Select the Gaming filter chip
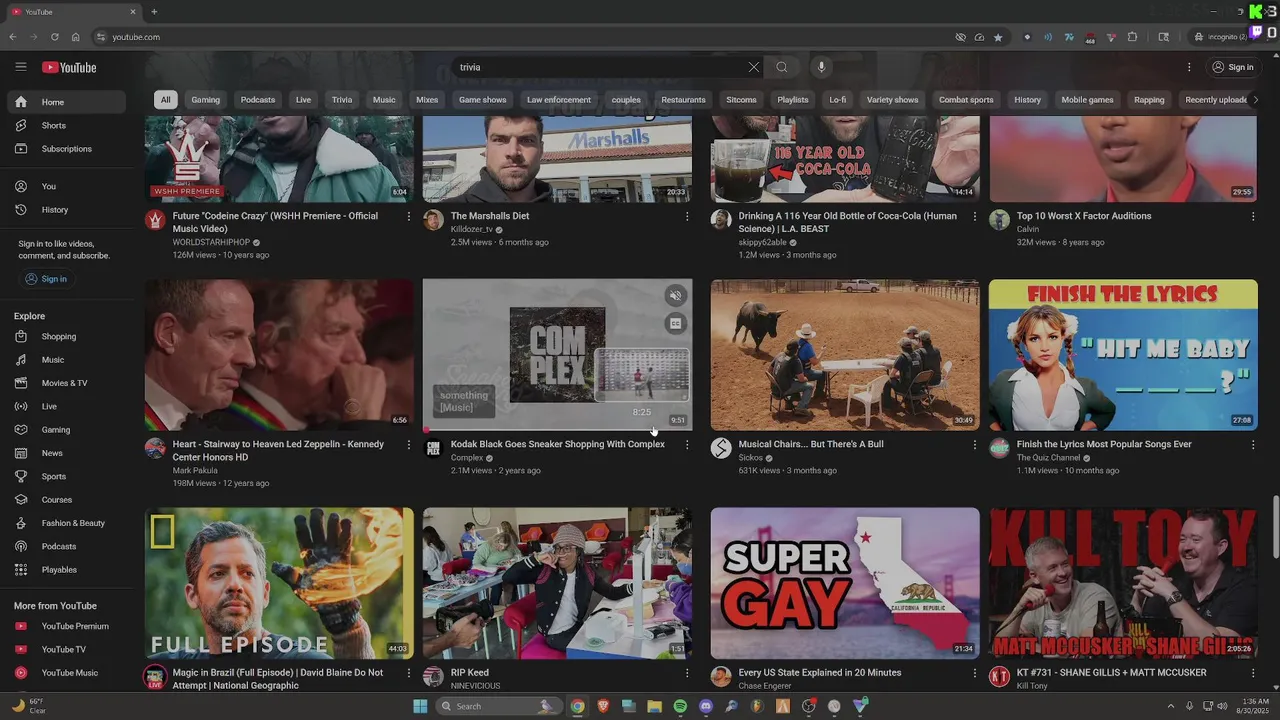The width and height of the screenshot is (1280, 720). coord(205,100)
